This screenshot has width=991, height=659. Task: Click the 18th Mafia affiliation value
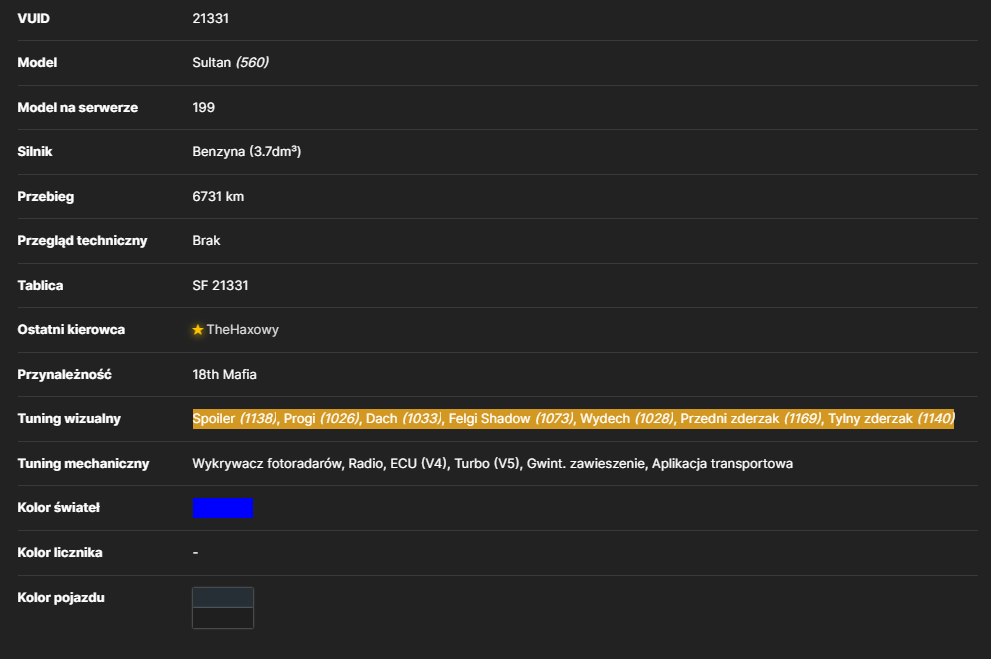(x=224, y=375)
